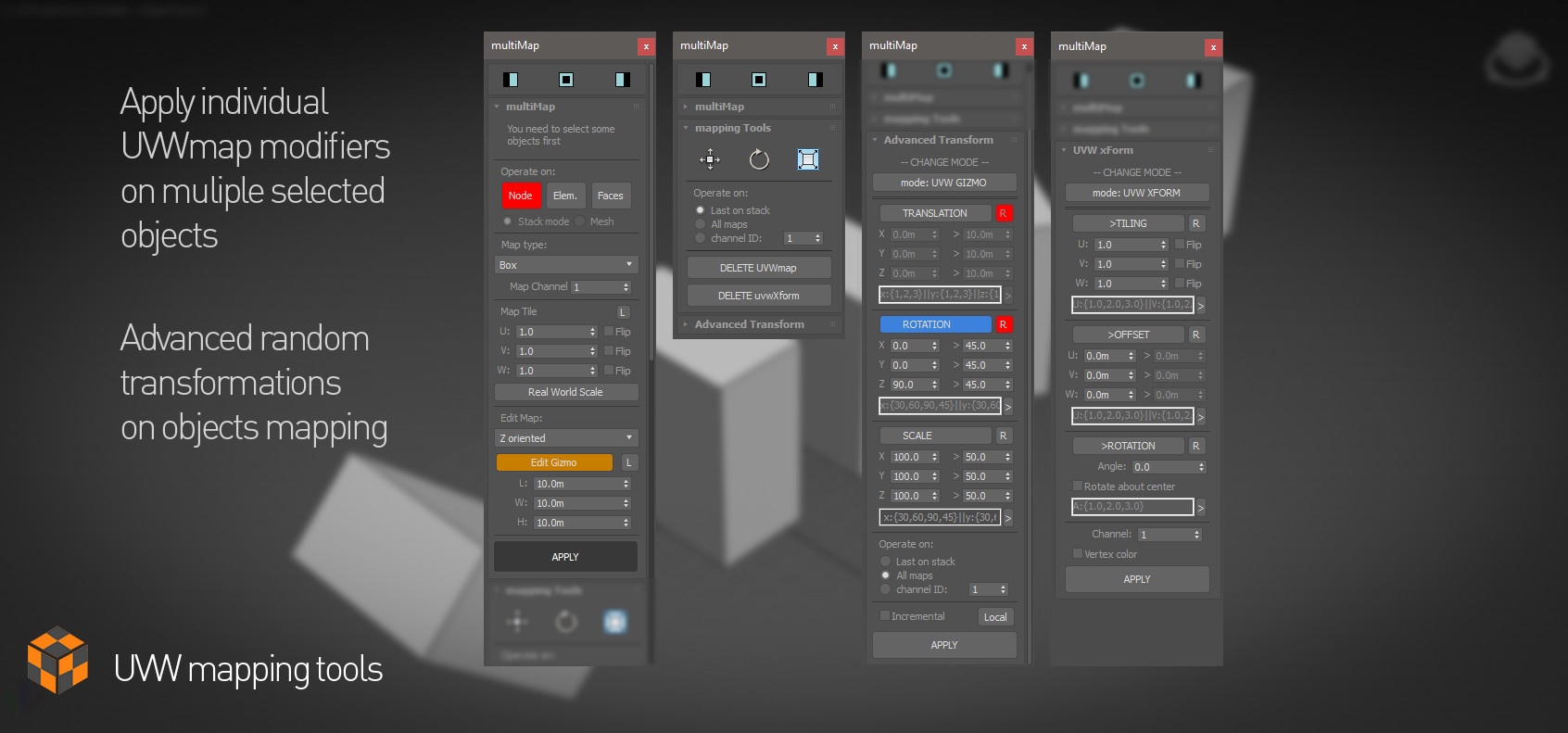Screen dimensions: 1568x733
Task: Click the red R button beside ROTATION
Action: [1003, 324]
